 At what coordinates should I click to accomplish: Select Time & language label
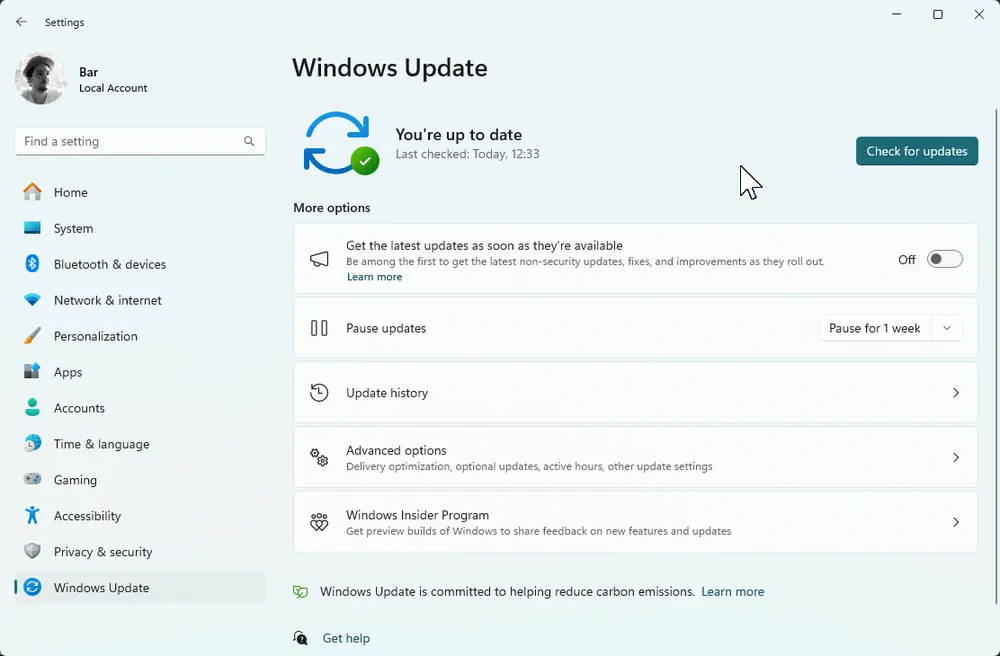pyautogui.click(x=101, y=444)
